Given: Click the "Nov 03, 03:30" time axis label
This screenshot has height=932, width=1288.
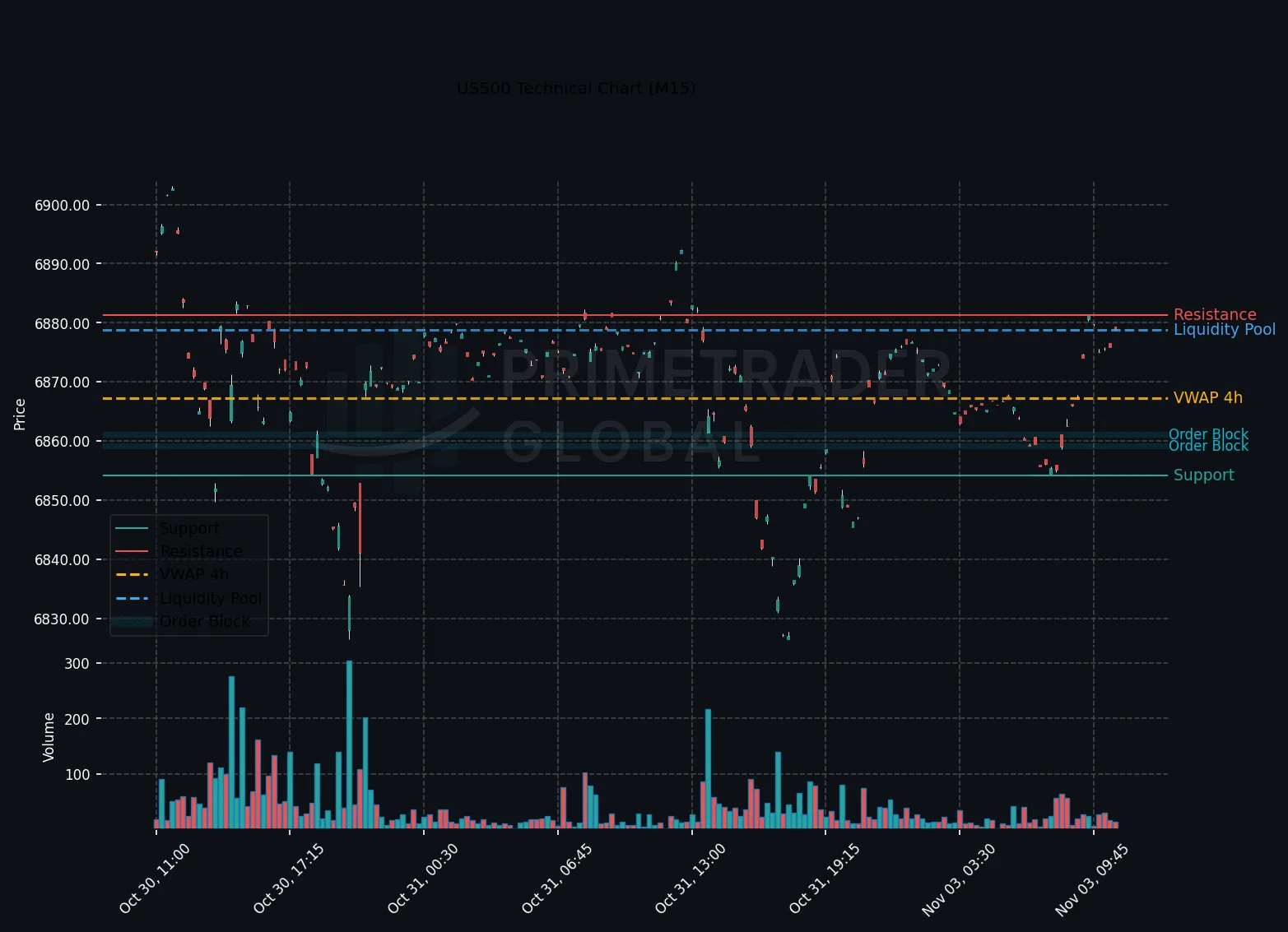Looking at the screenshot, I should [959, 880].
